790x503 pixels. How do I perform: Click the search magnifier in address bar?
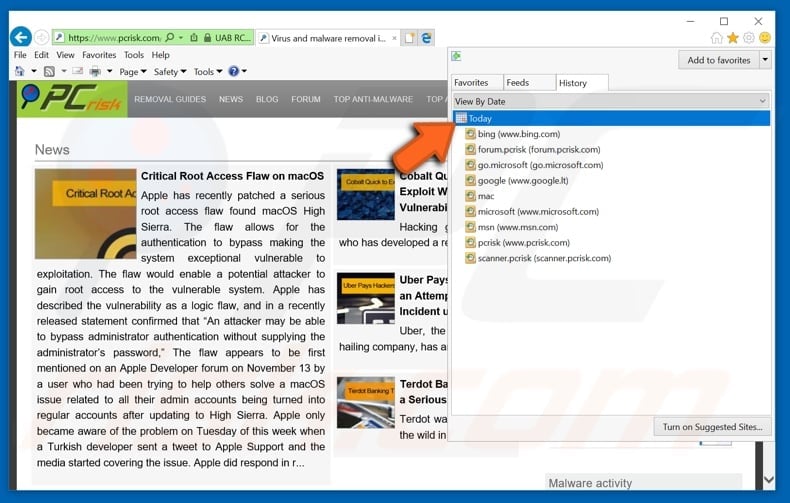170,37
